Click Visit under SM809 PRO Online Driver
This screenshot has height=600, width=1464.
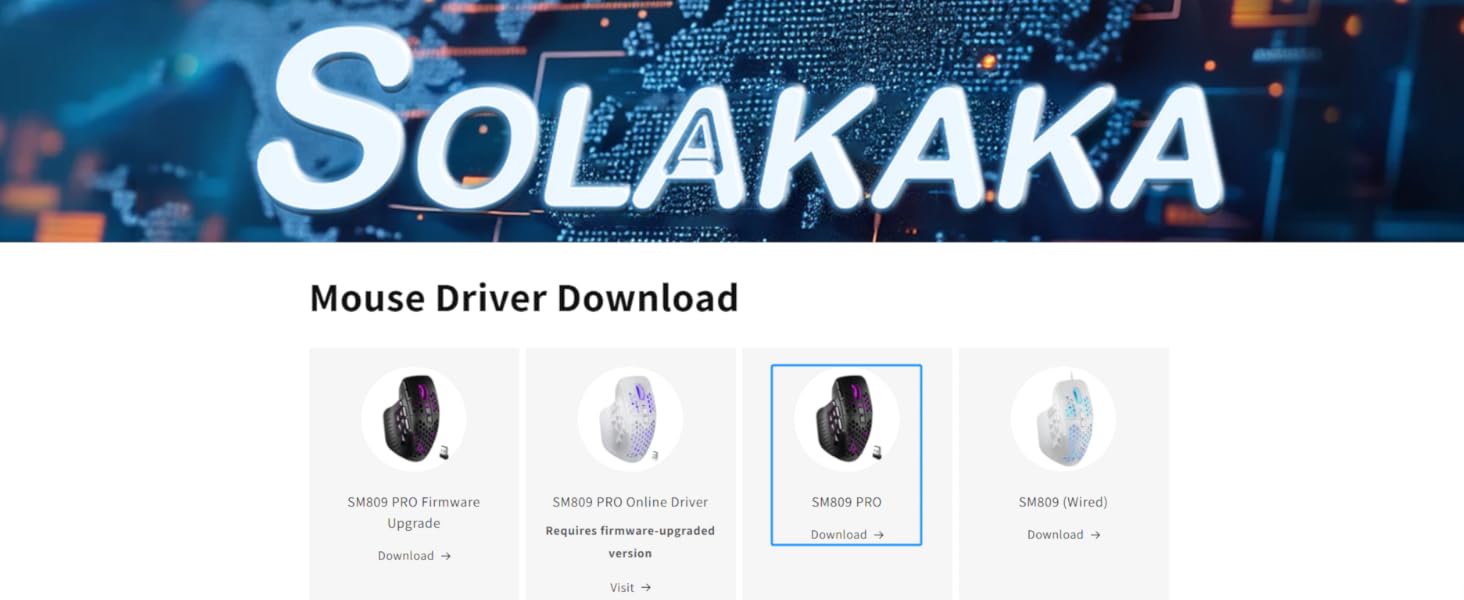[x=622, y=588]
